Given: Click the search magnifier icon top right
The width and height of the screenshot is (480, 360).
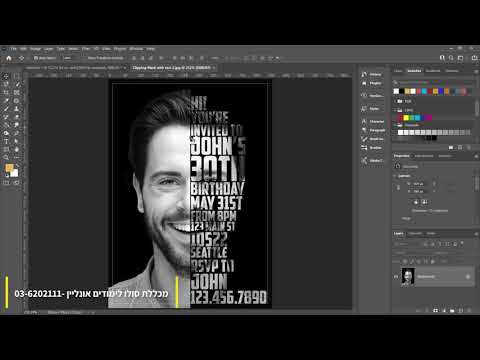Looking at the screenshot, I should [451, 58].
